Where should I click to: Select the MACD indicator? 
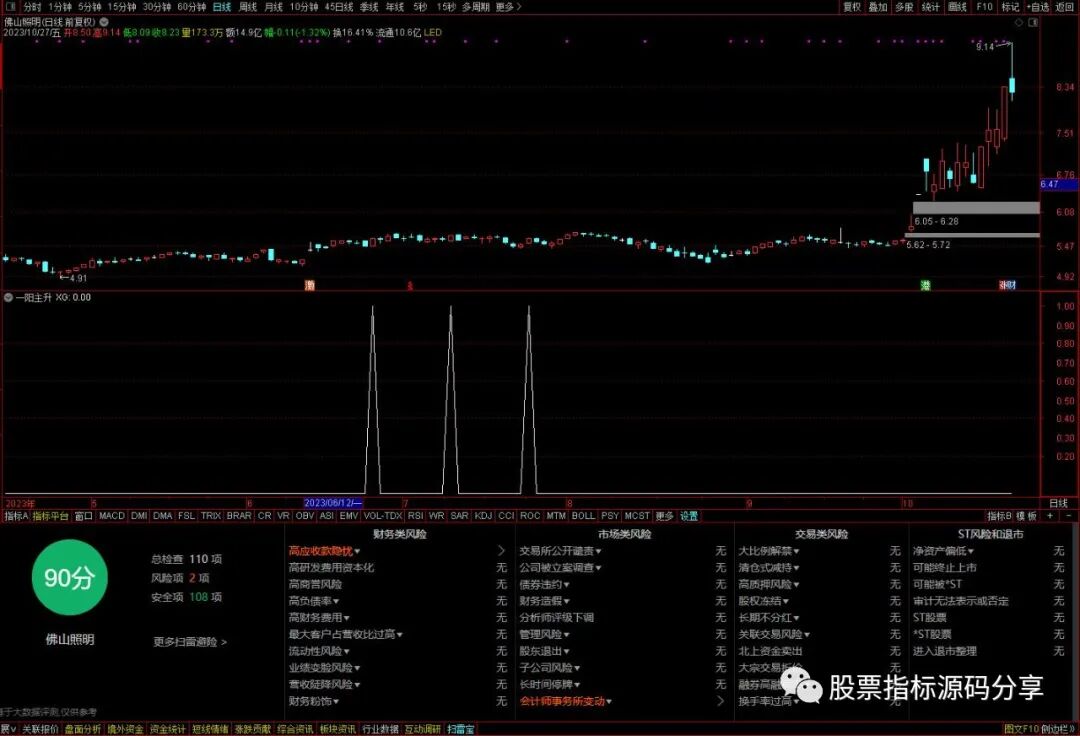pos(112,516)
